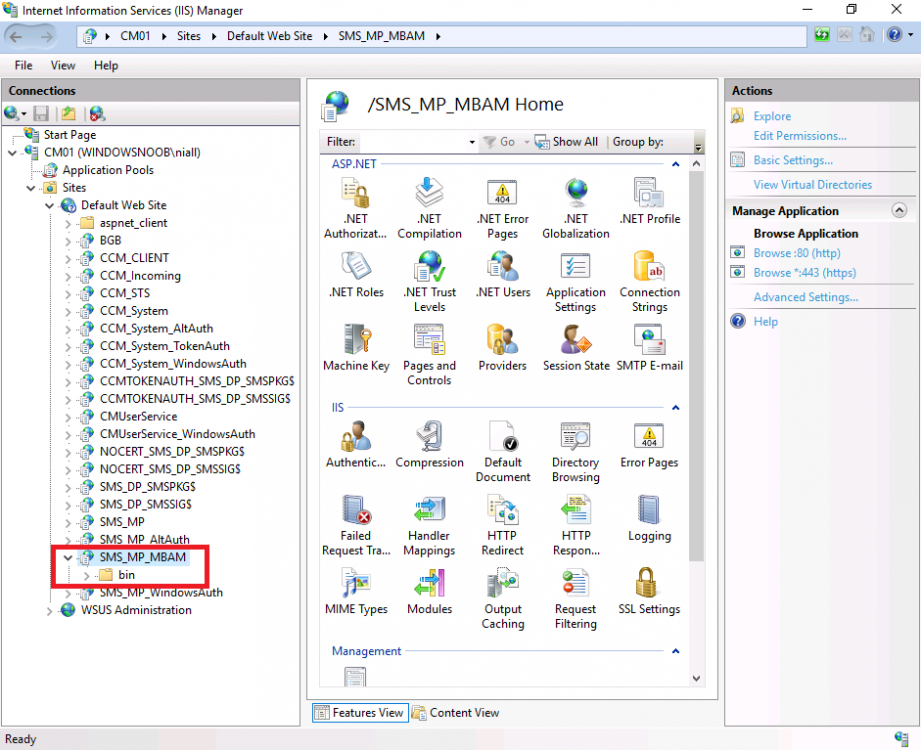Open the Providers feature icon
The width and height of the screenshot is (921, 750).
coord(502,348)
